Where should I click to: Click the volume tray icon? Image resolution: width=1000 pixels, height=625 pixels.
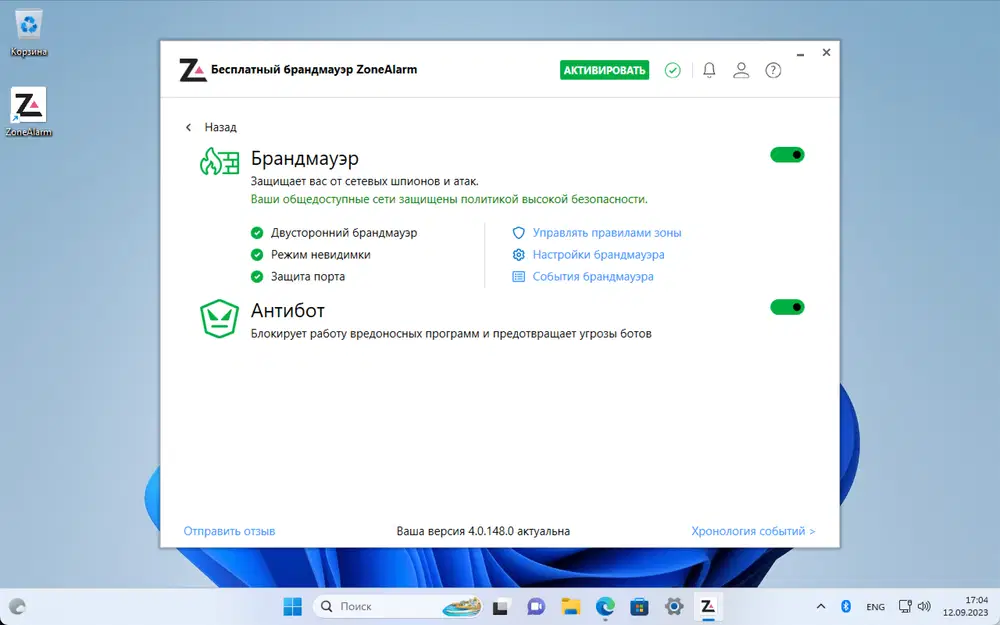point(924,606)
